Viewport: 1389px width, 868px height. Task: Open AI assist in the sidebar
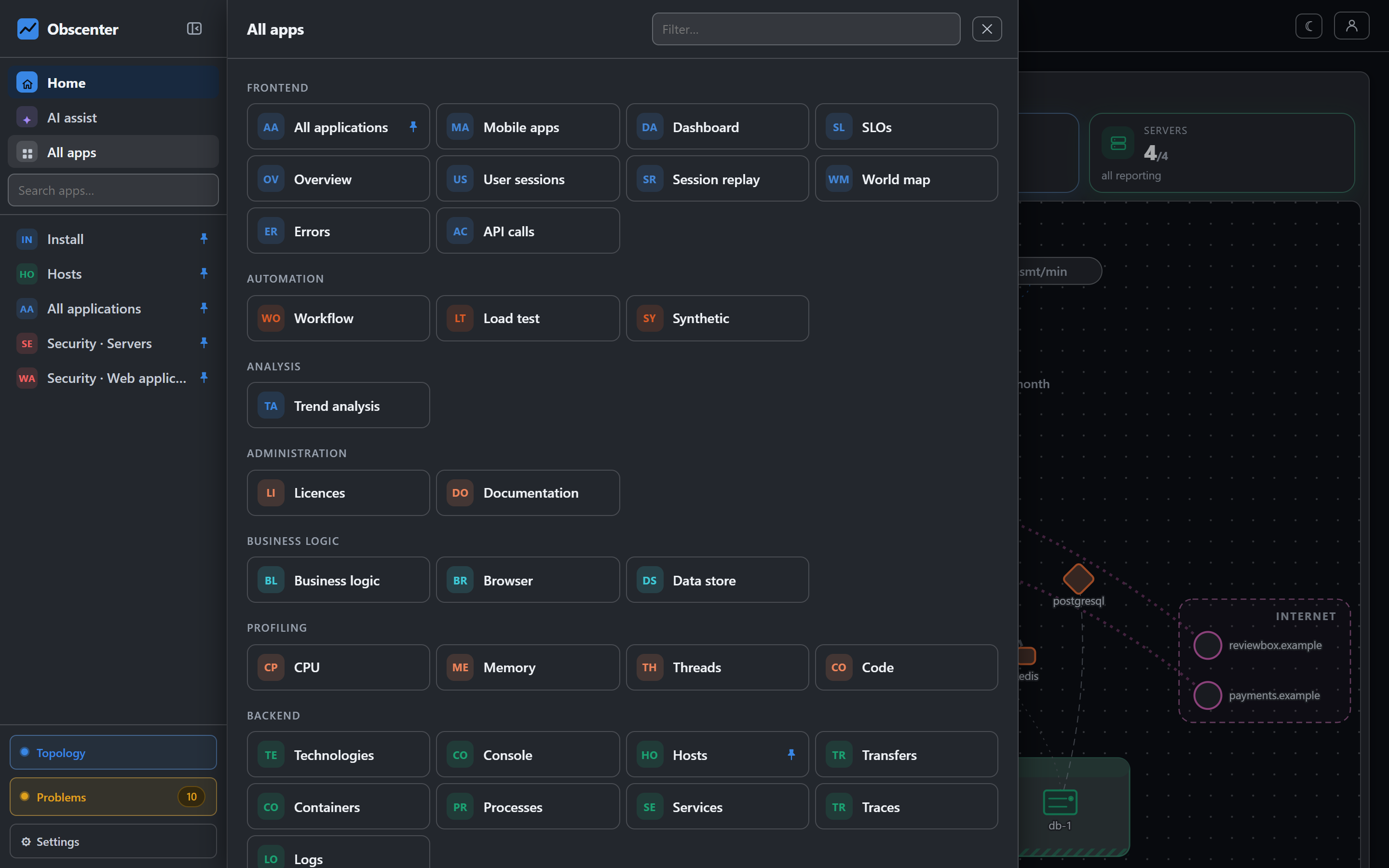[113, 118]
